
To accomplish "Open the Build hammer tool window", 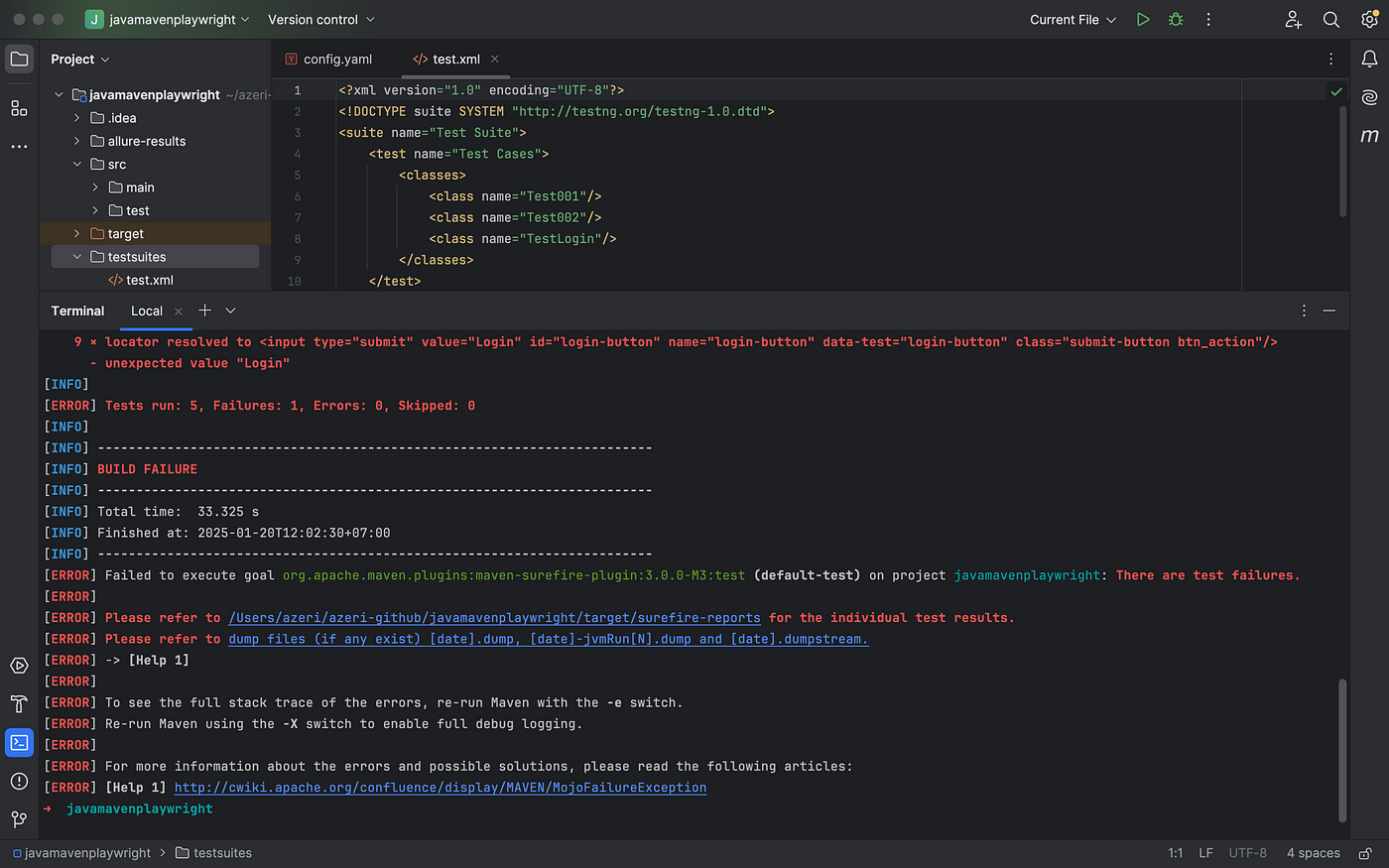I will point(19,704).
